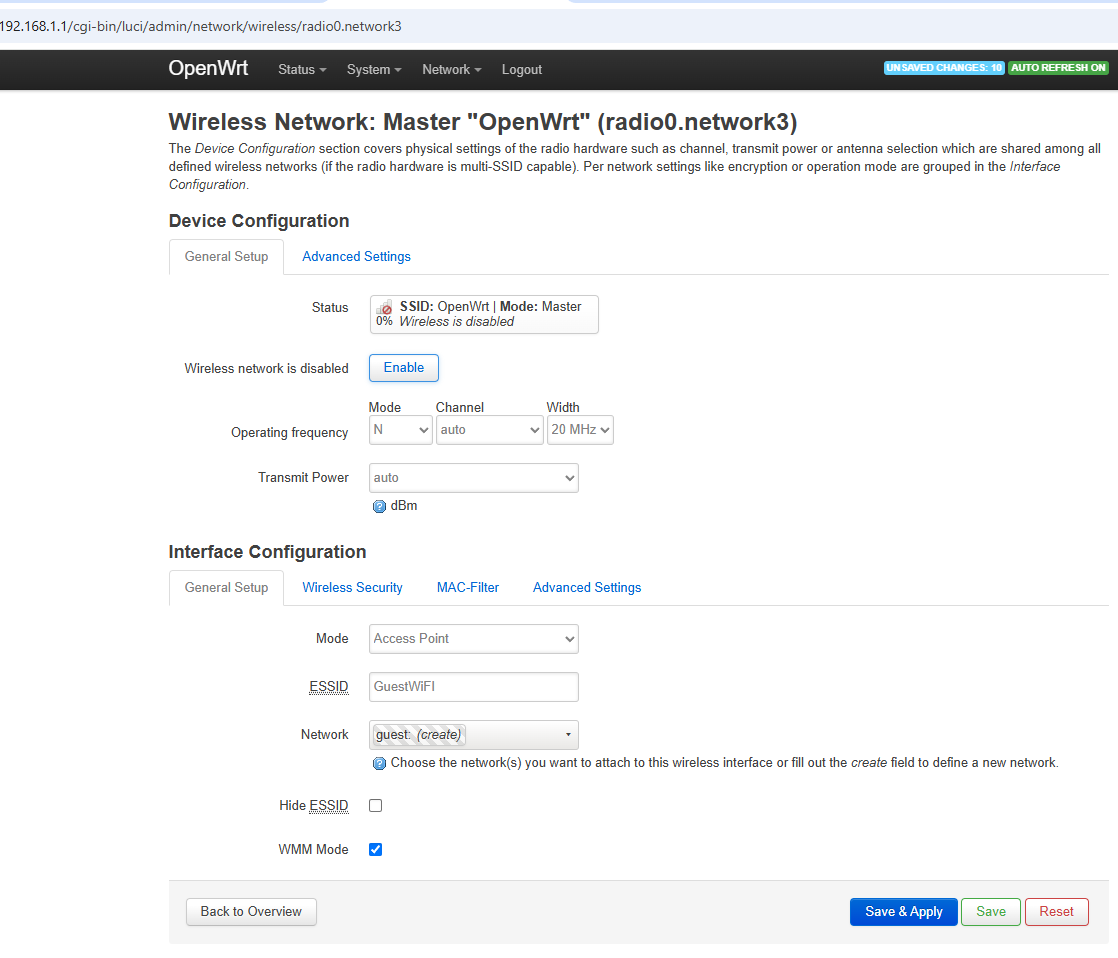1118x958 pixels.
Task: Click the page heading Wireless Network: Master "OpenWrt"
Action: pos(483,122)
